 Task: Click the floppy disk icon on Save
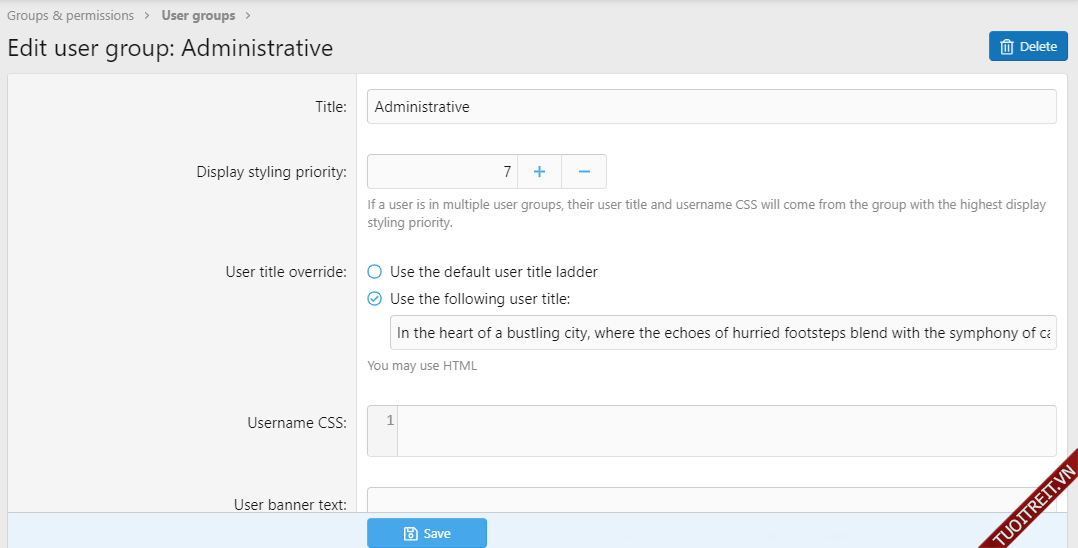coord(410,534)
